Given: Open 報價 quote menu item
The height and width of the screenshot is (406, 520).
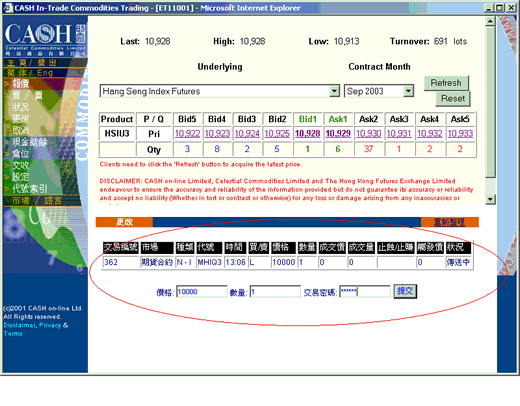Looking at the screenshot, I should tap(21, 83).
